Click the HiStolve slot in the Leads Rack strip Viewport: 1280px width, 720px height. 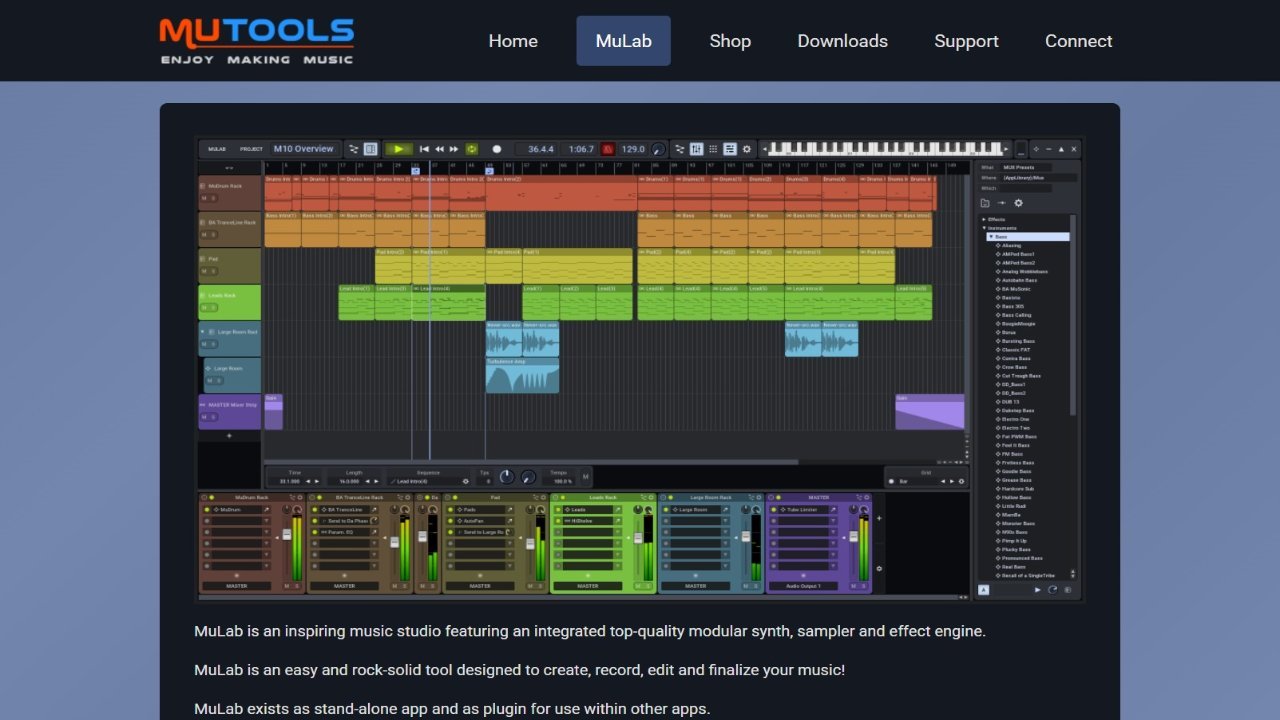point(590,521)
